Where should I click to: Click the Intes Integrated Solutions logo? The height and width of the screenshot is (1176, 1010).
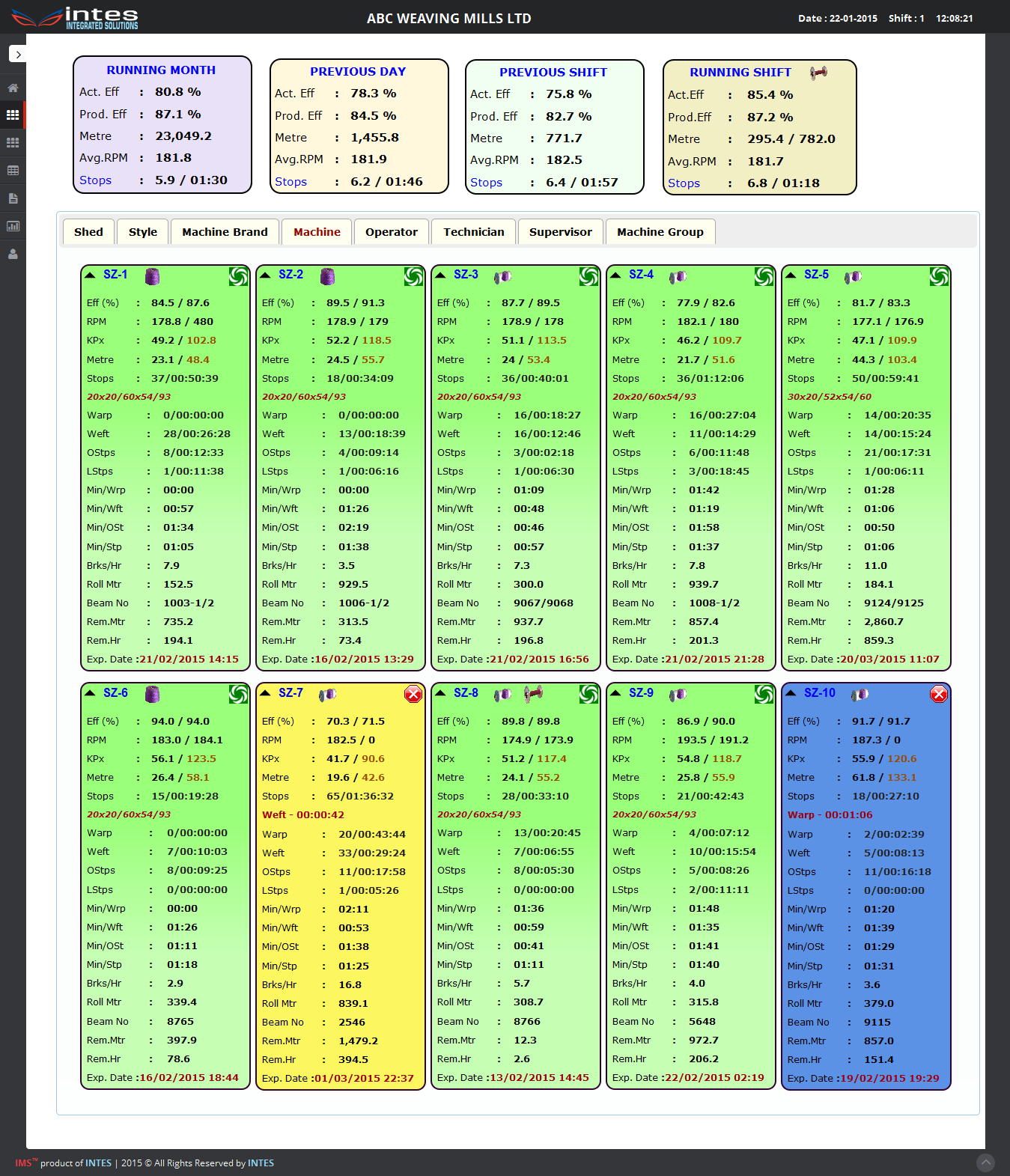75,17
